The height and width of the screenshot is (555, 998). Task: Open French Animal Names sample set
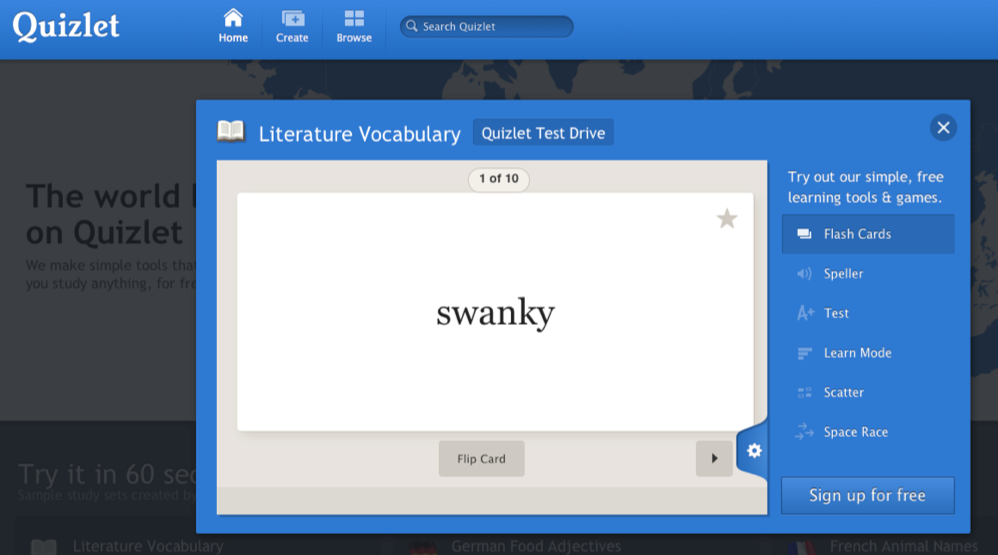pos(904,546)
